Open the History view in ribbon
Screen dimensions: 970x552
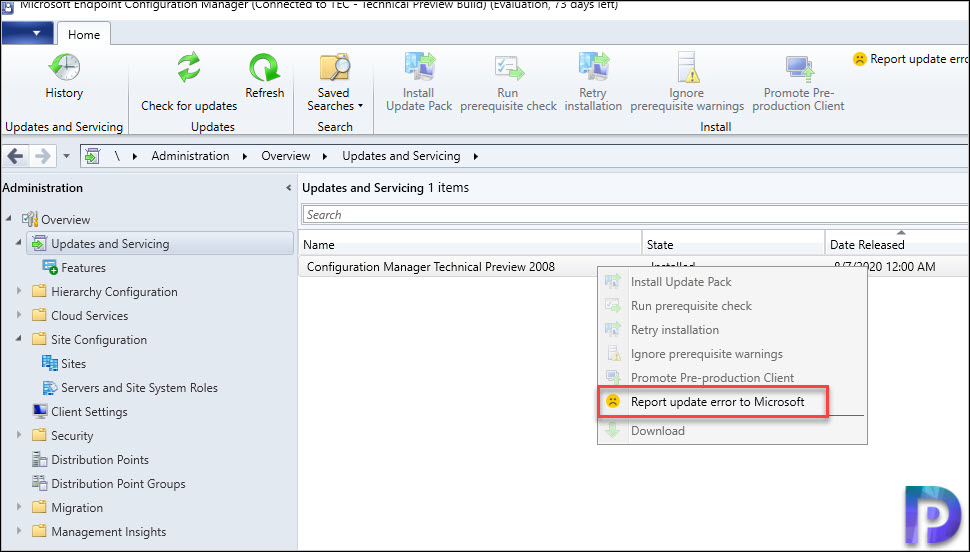click(x=64, y=76)
